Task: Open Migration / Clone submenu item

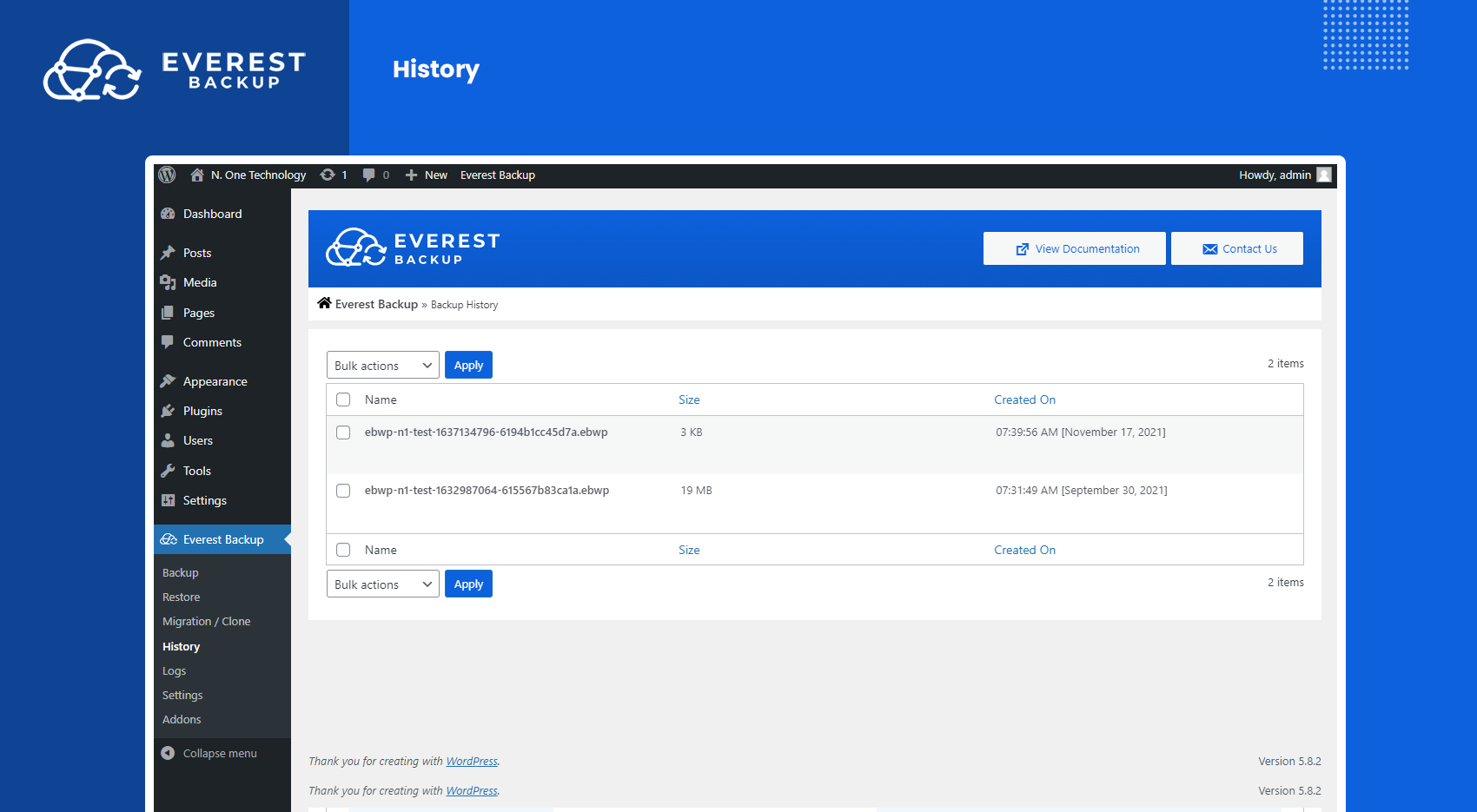Action: [207, 622]
